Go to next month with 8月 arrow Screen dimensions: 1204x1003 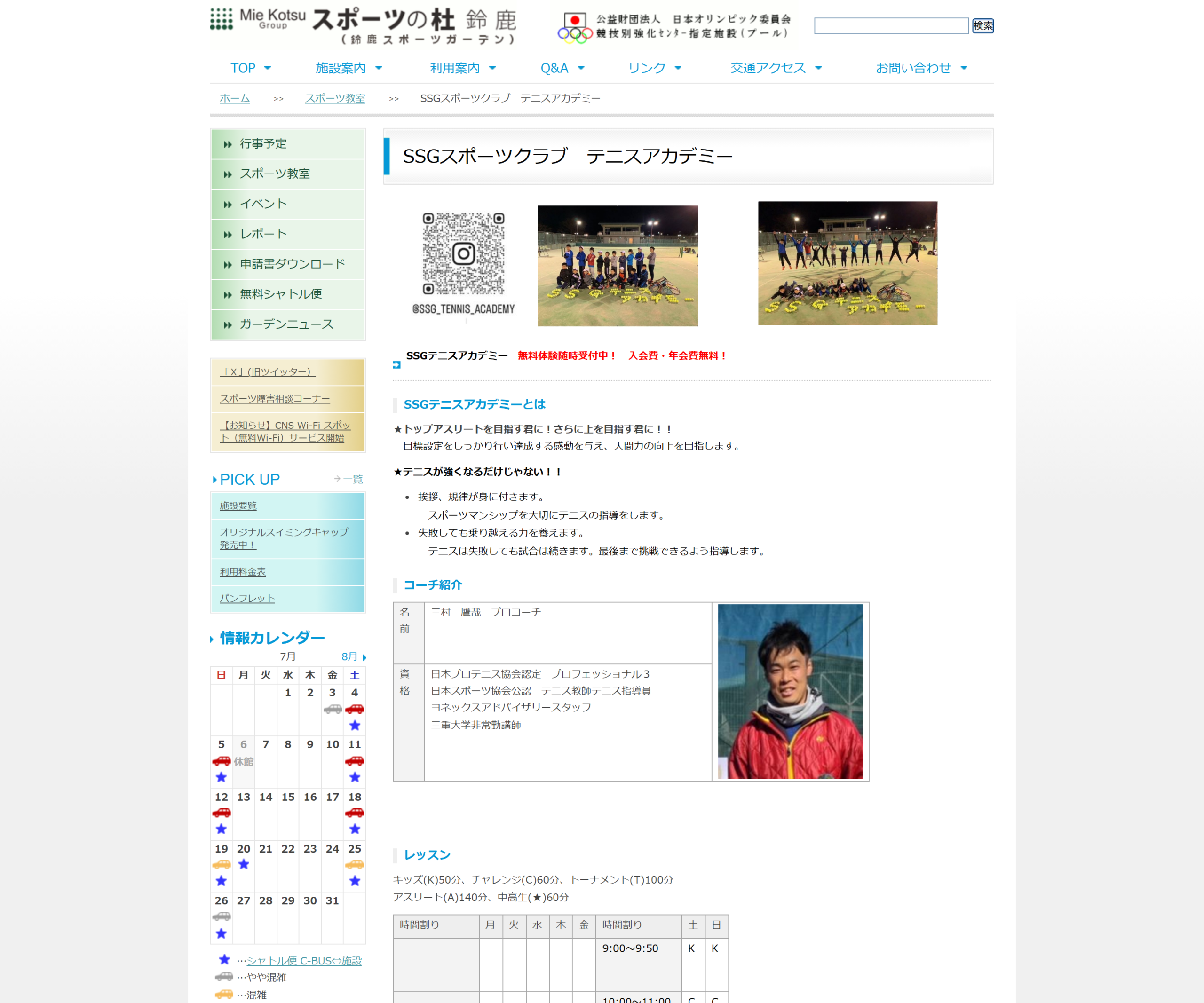[x=364, y=657]
